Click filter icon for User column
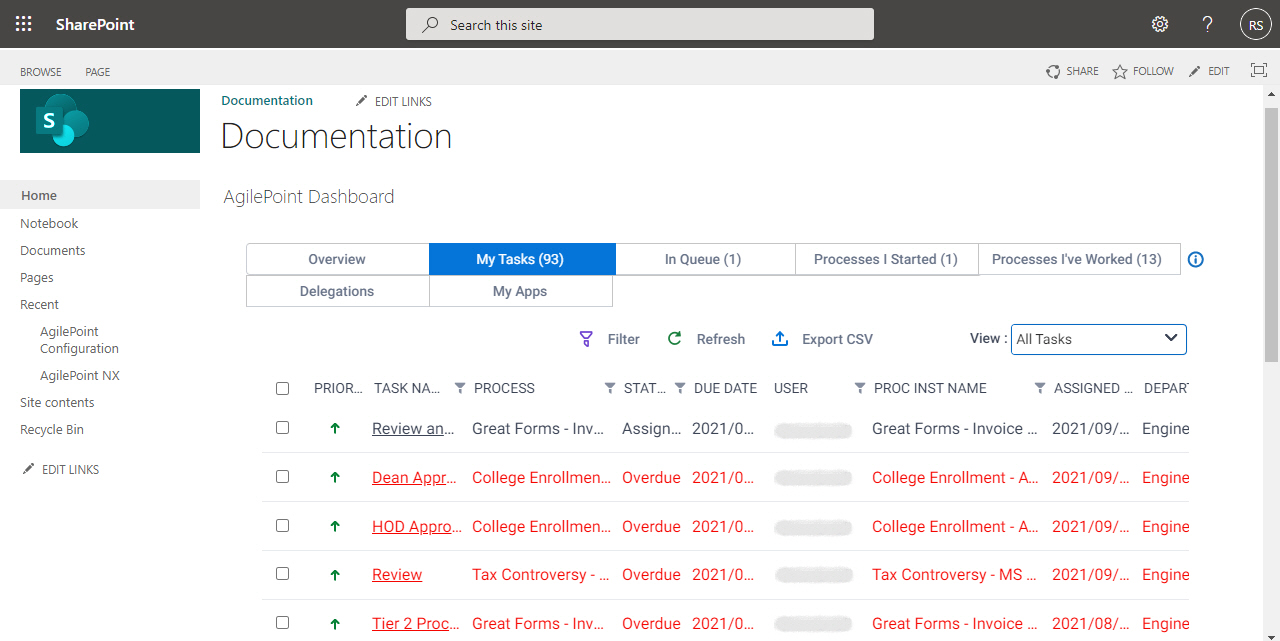Screen dimensions: 1280x641 click(860, 388)
